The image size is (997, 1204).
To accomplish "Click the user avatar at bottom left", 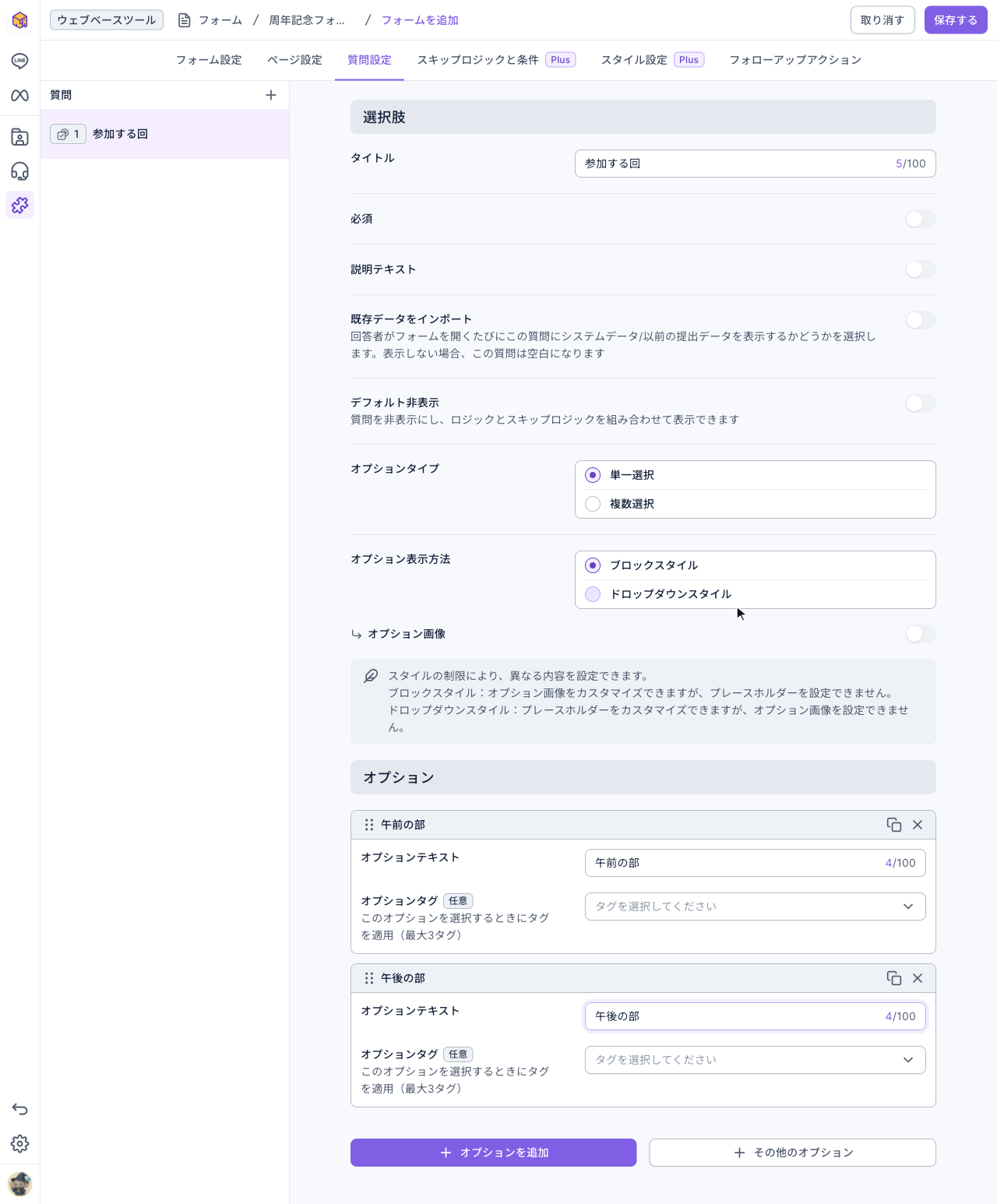I will (19, 1185).
